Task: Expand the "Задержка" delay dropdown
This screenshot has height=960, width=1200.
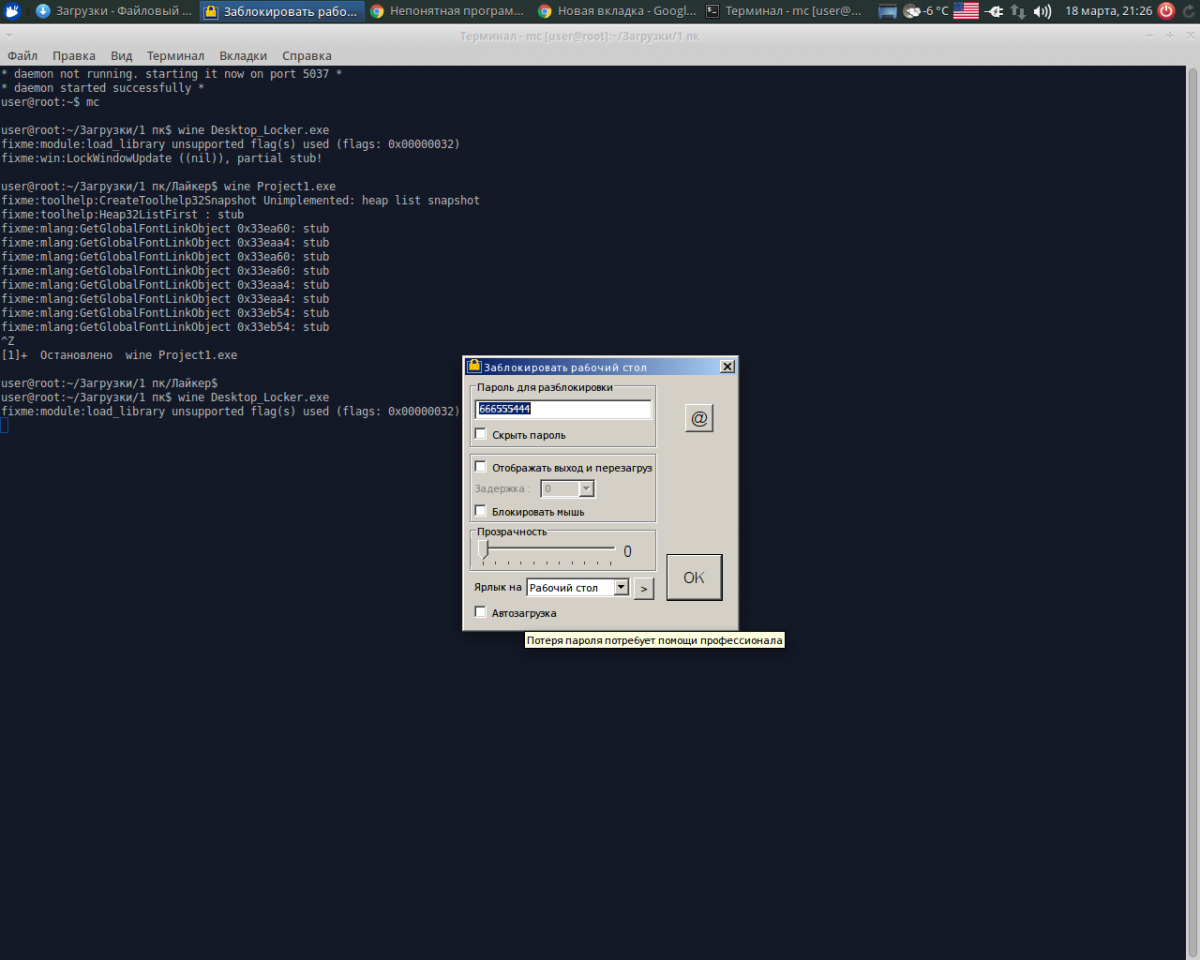Action: 586,489
